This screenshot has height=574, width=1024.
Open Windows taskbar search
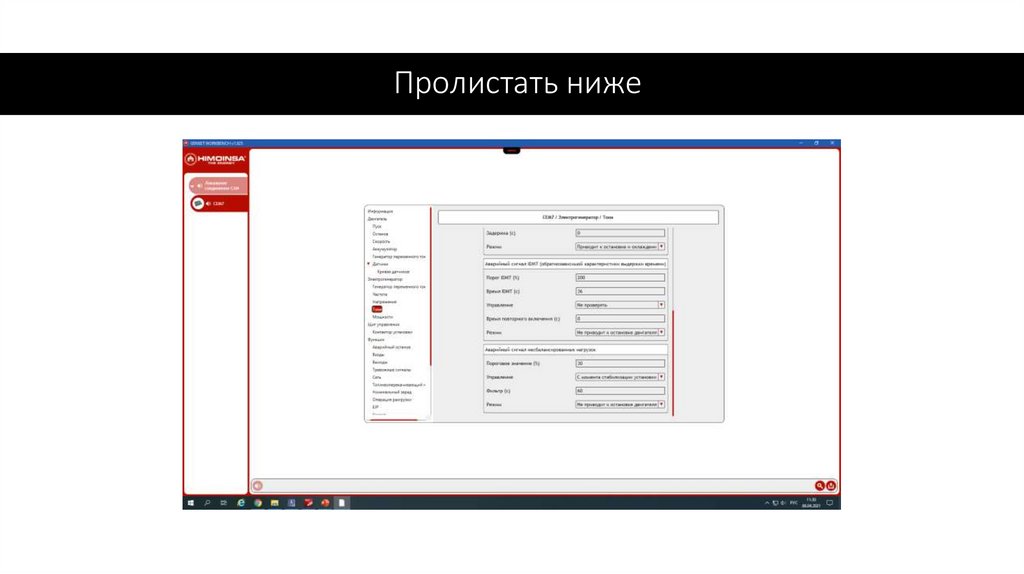click(x=207, y=503)
